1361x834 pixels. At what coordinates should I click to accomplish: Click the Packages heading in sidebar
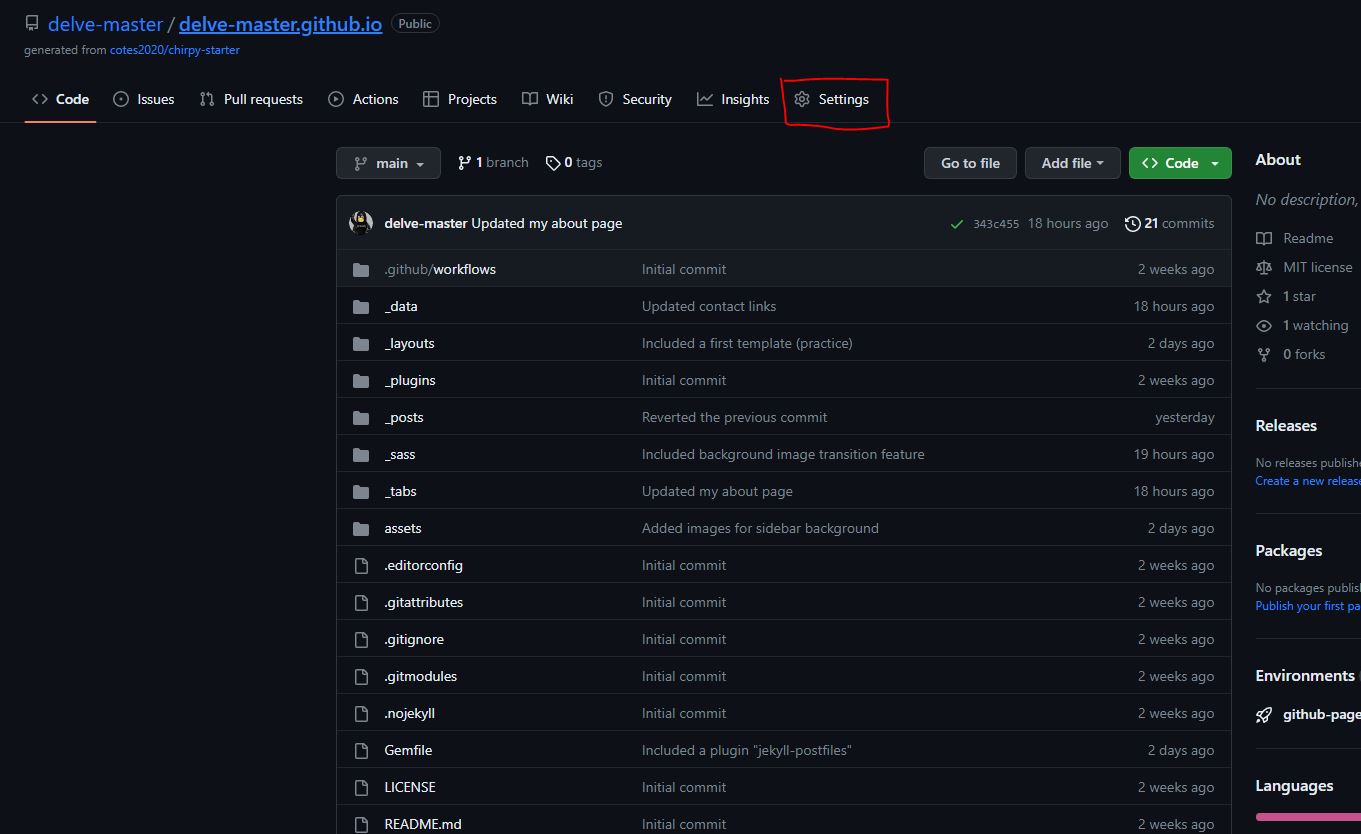[x=1289, y=550]
